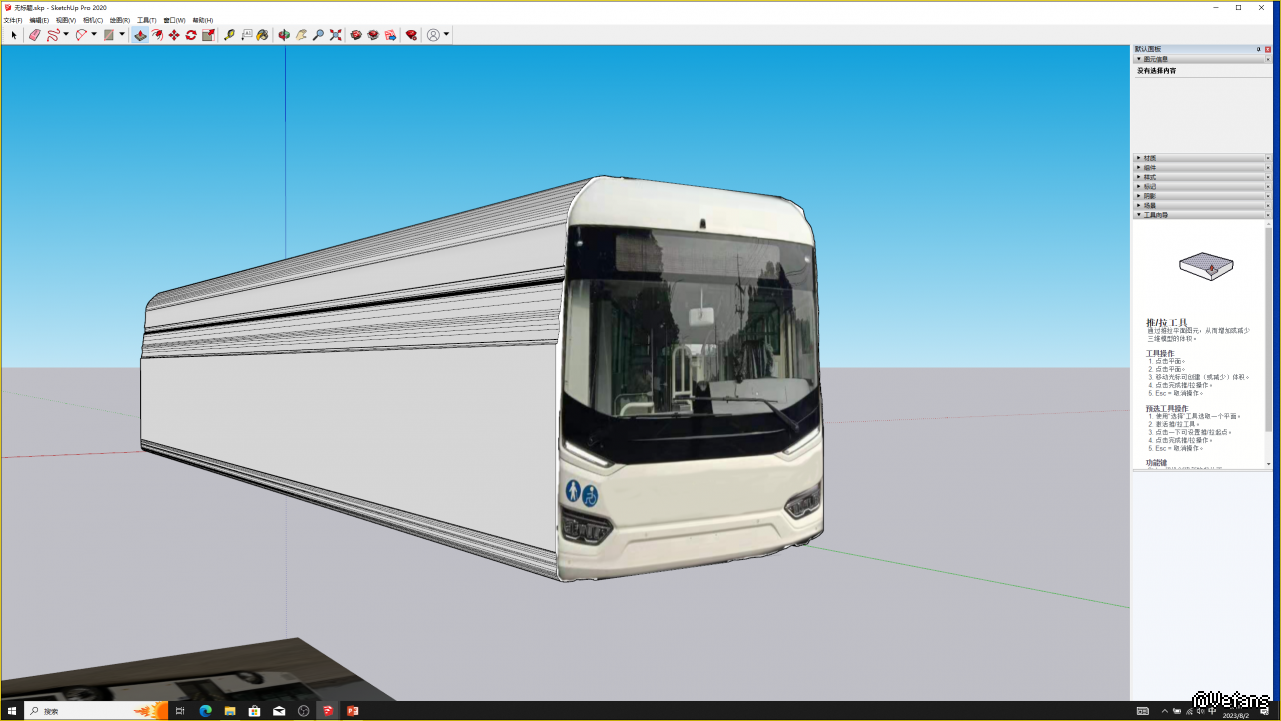Viewport: 1281px width, 721px height.
Task: Click the Send to LayOut icon
Action: [x=390, y=35]
